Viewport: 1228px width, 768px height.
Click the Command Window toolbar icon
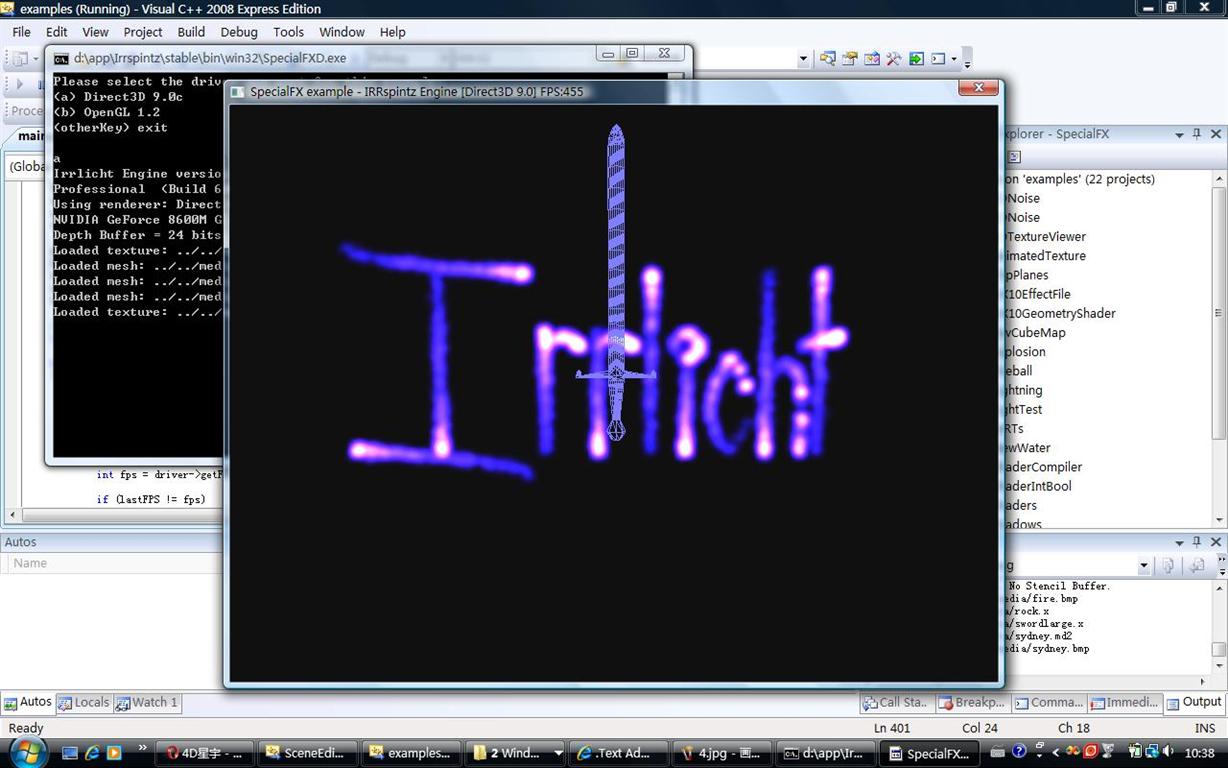tap(938, 59)
